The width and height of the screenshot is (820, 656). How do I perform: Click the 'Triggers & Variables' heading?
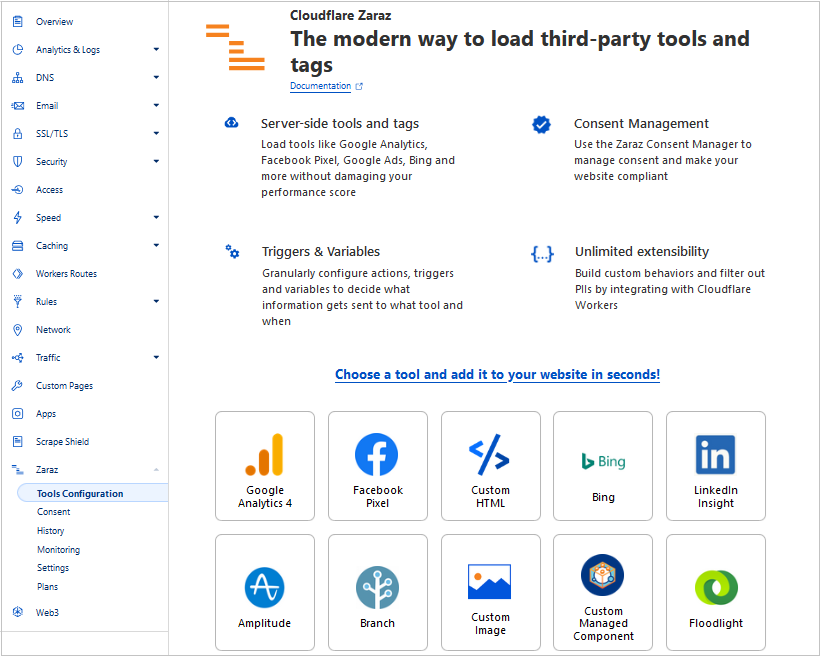pyautogui.click(x=321, y=252)
